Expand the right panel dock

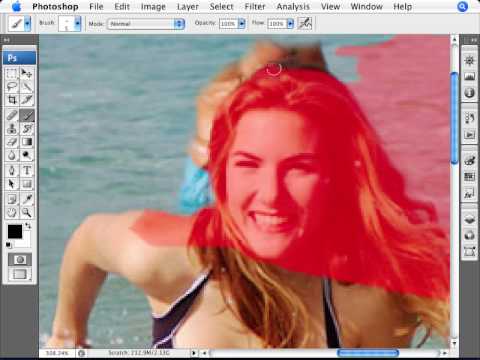[473, 40]
